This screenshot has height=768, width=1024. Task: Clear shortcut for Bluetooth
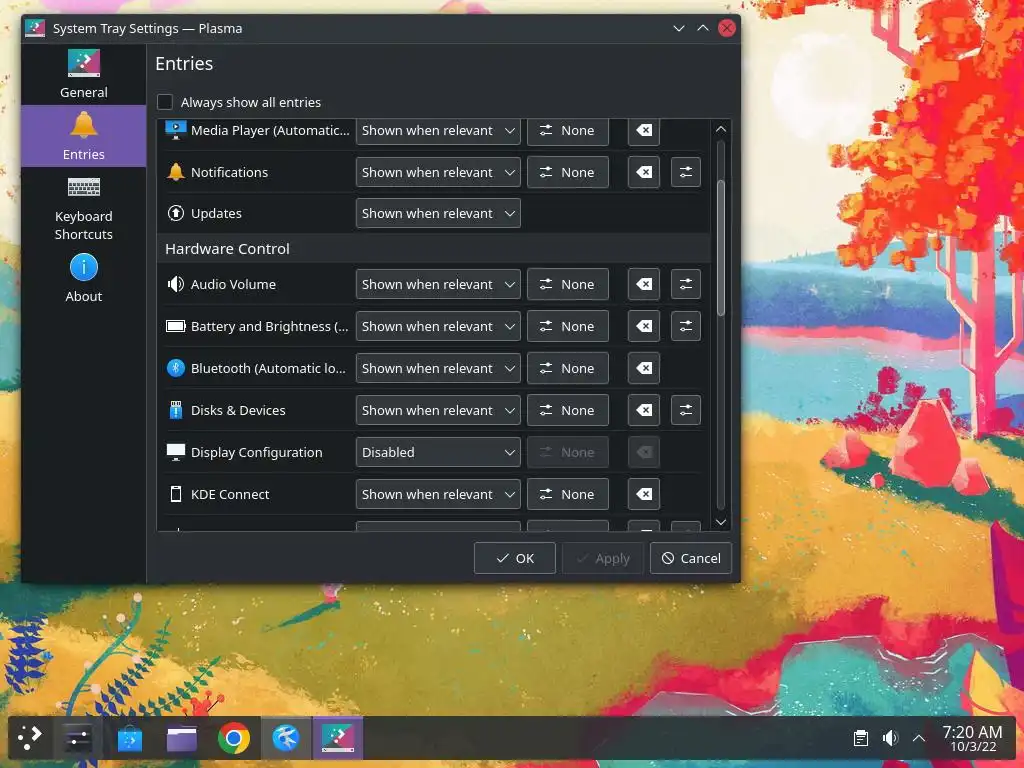(644, 368)
